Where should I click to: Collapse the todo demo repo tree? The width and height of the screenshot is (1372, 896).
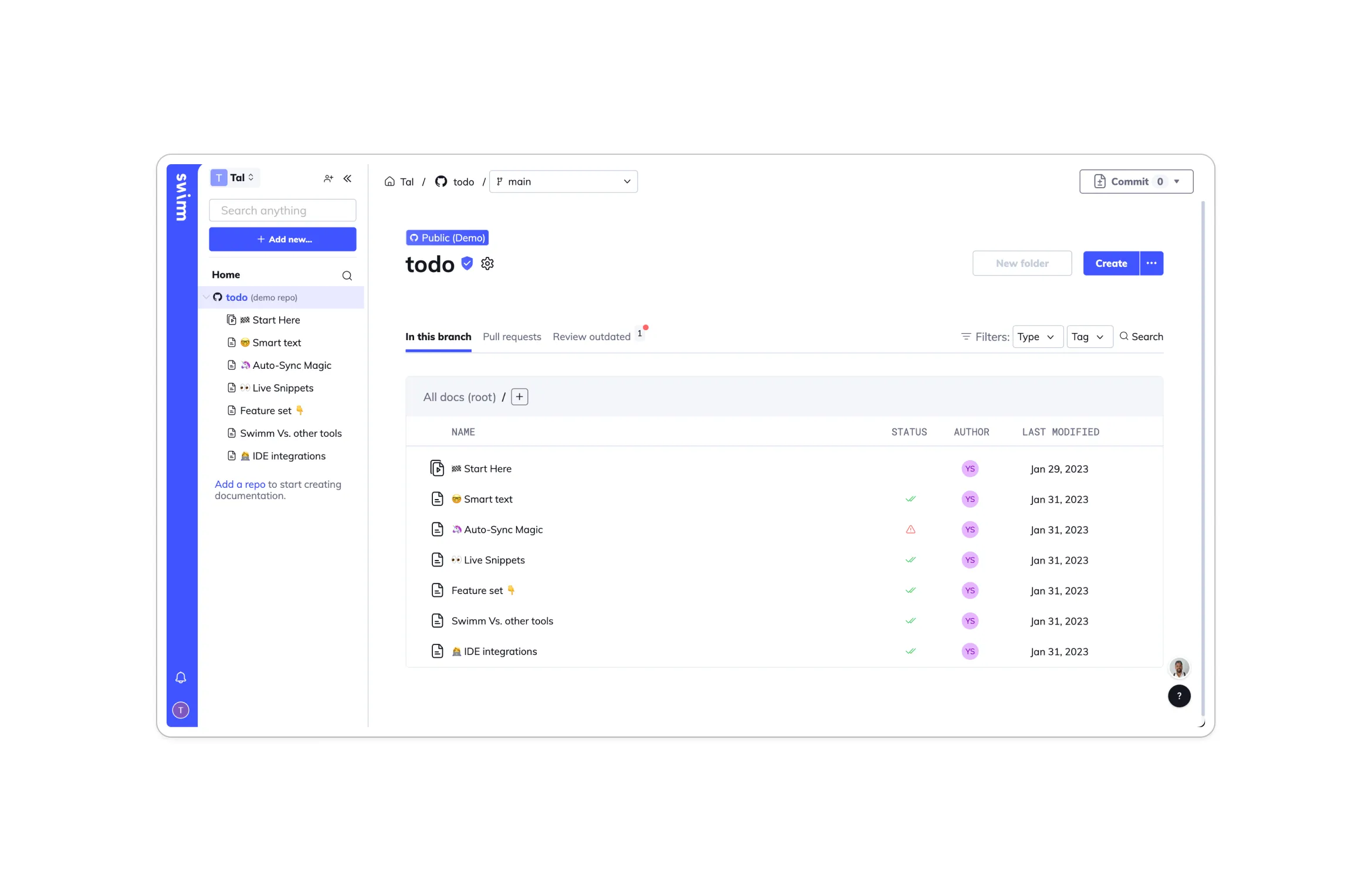point(206,297)
